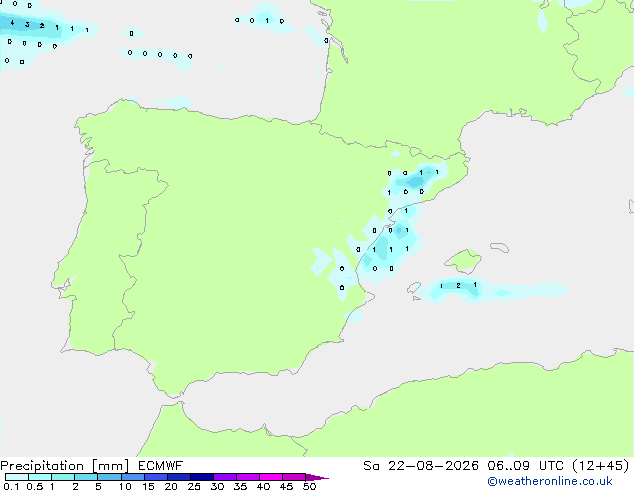The height and width of the screenshot is (490, 634).
Task: Click the '4' value in the Atlantic rain band
Action: (x=12, y=23)
